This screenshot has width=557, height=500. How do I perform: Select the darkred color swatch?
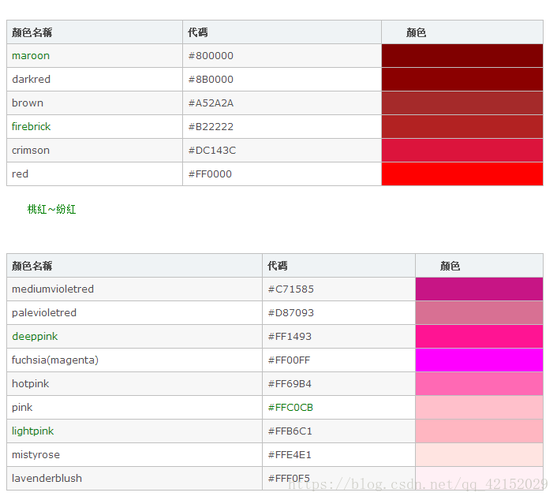462,79
